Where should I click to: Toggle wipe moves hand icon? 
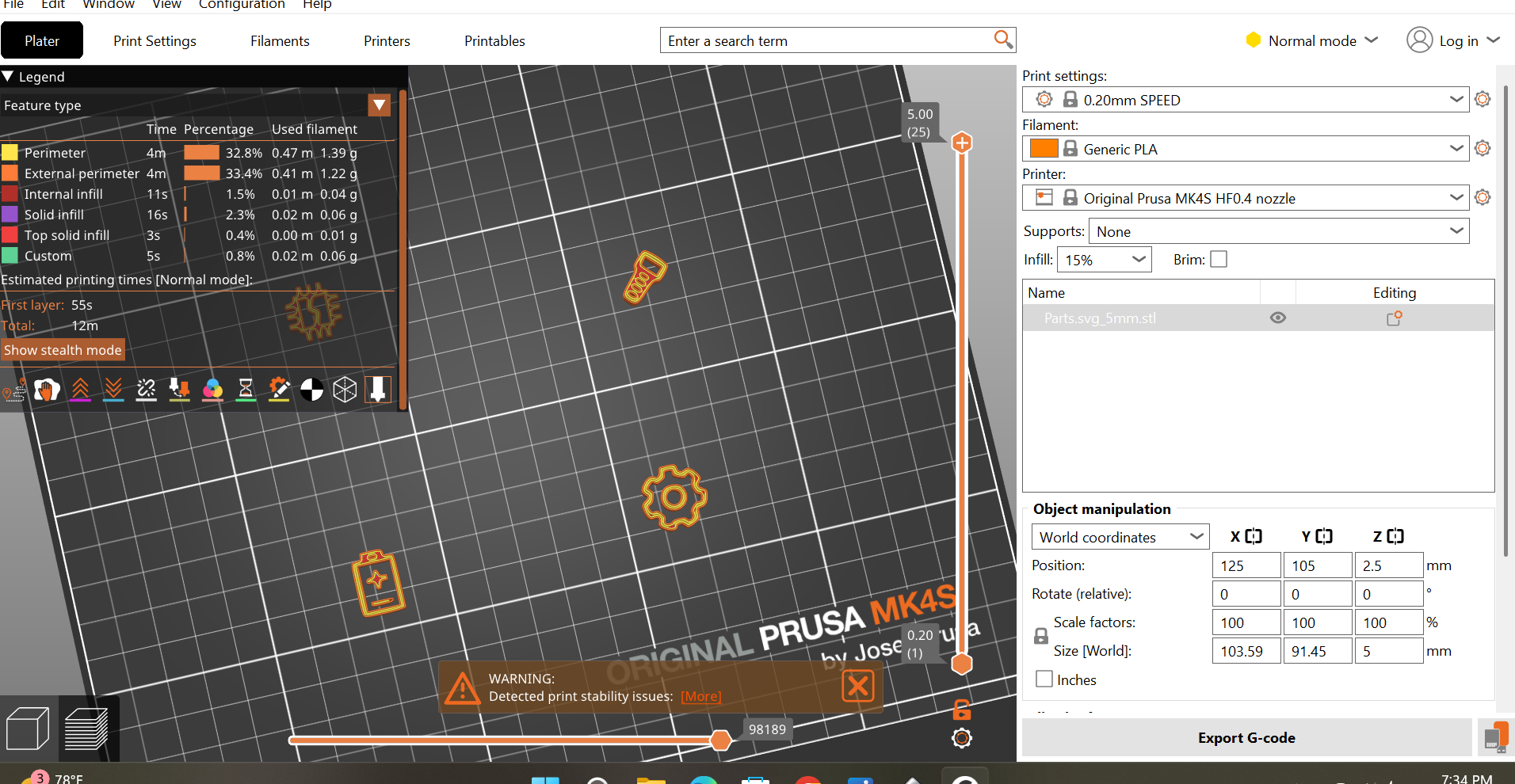click(48, 390)
